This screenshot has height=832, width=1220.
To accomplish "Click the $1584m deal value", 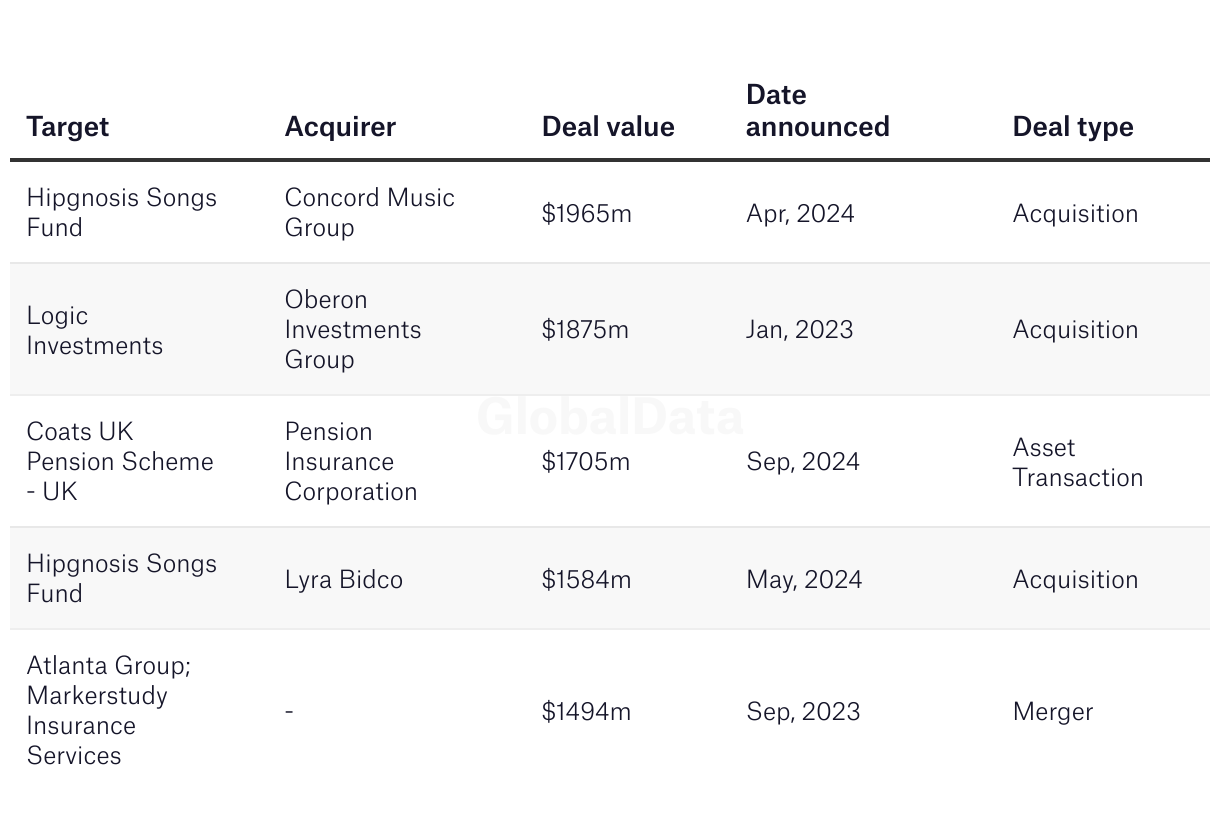I will [587, 580].
